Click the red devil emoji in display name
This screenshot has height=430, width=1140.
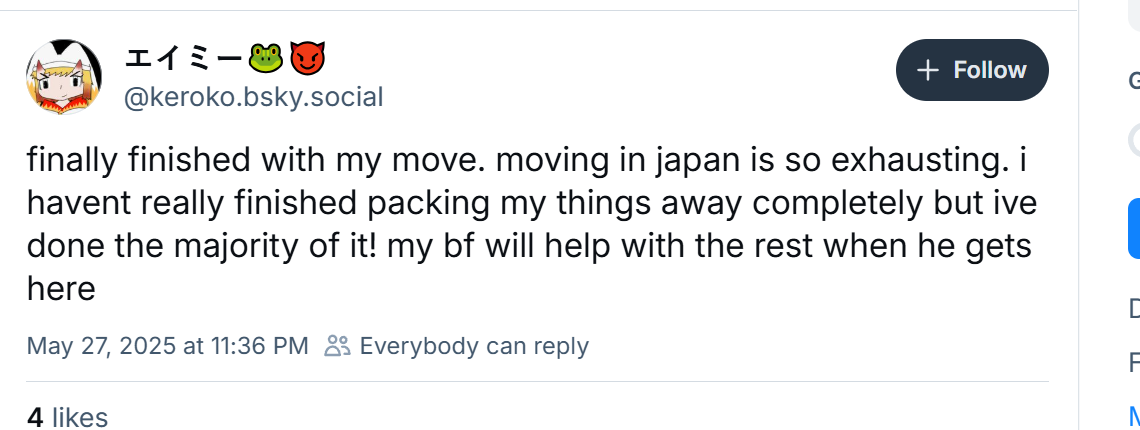308,58
